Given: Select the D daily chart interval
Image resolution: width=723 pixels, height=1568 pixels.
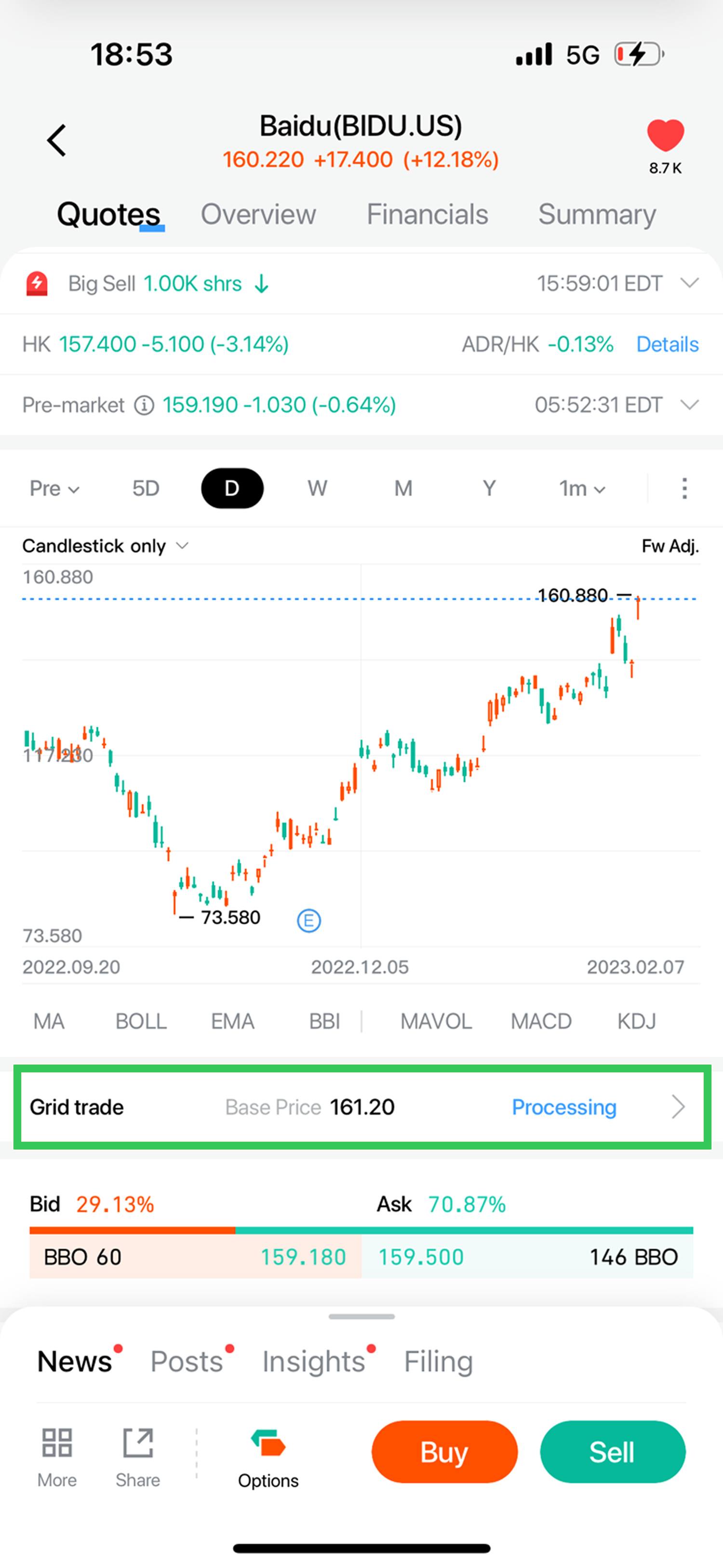Looking at the screenshot, I should click(232, 488).
